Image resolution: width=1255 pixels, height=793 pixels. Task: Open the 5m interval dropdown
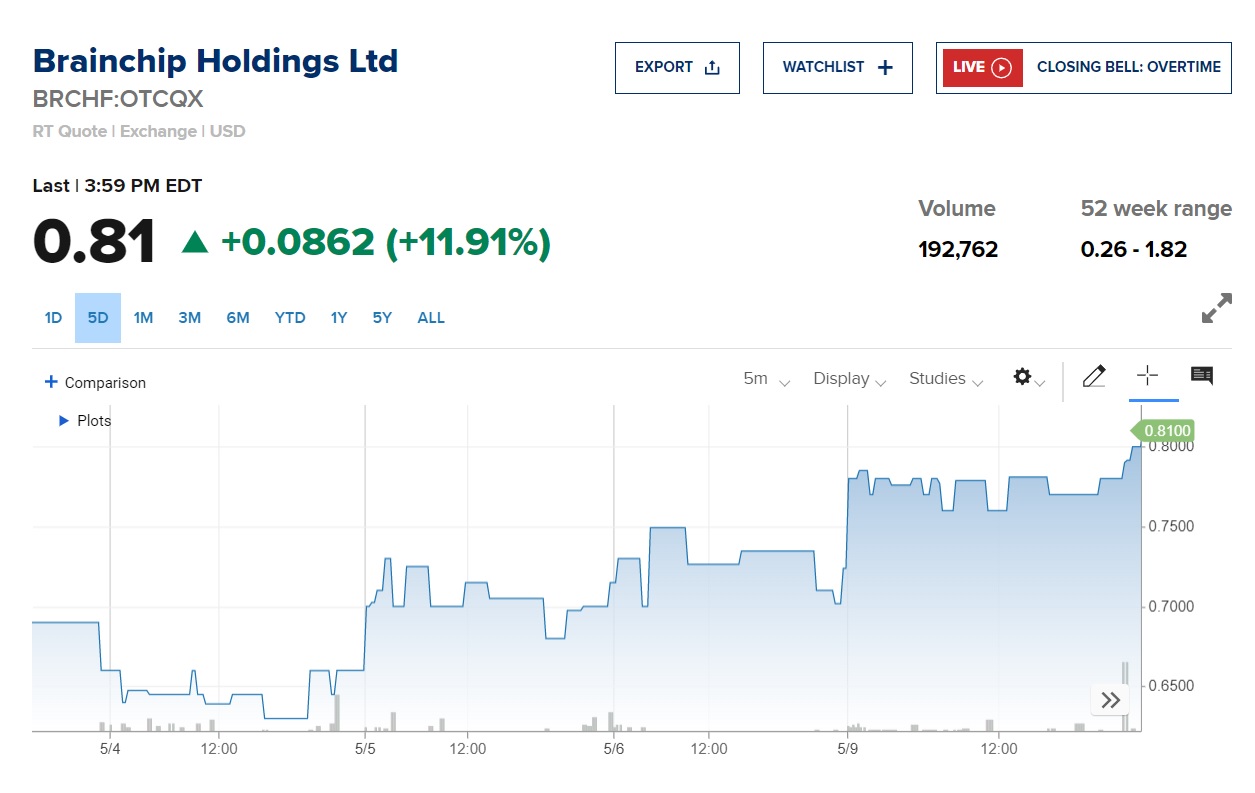coord(766,379)
